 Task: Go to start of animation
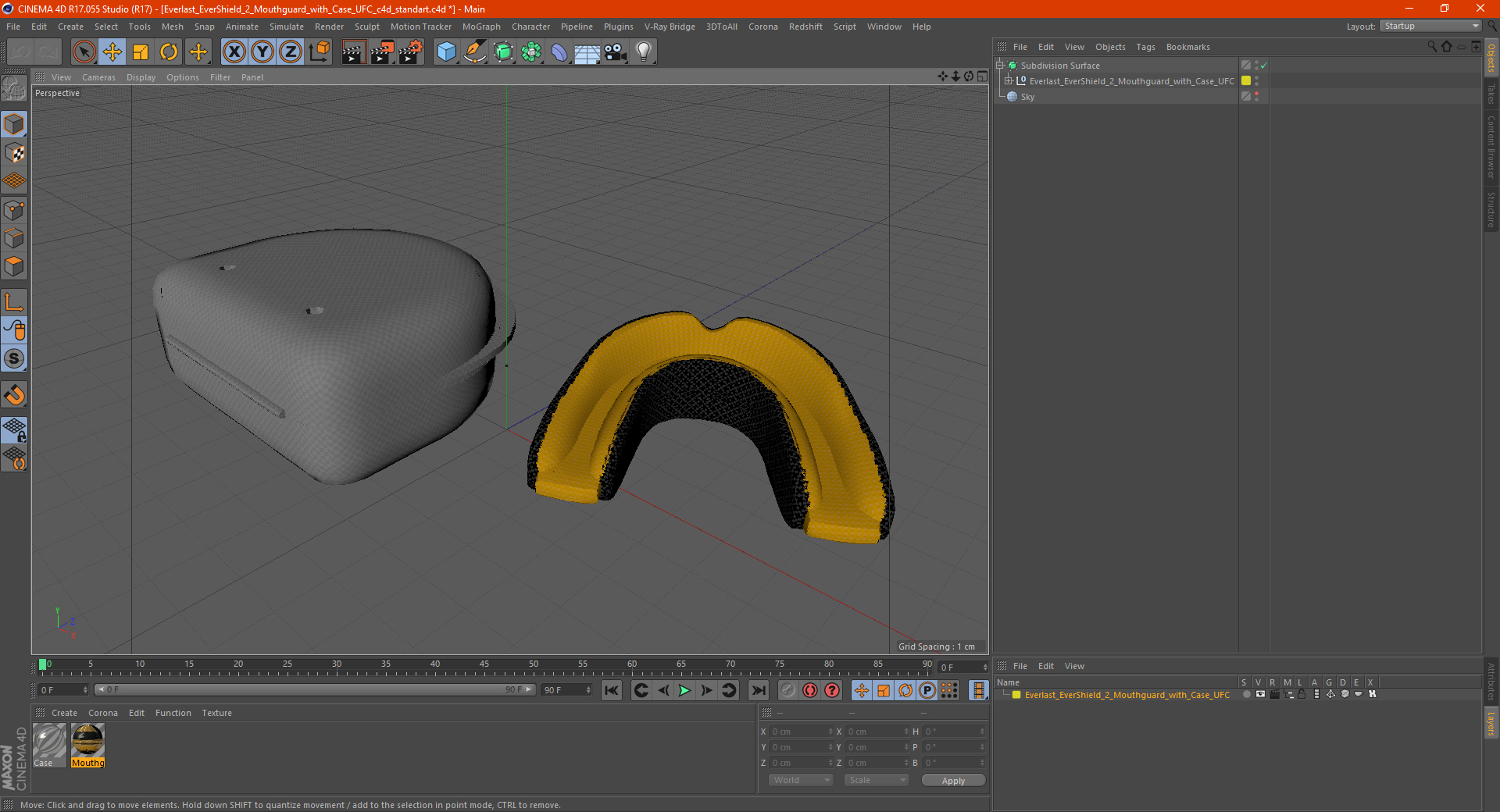[612, 690]
